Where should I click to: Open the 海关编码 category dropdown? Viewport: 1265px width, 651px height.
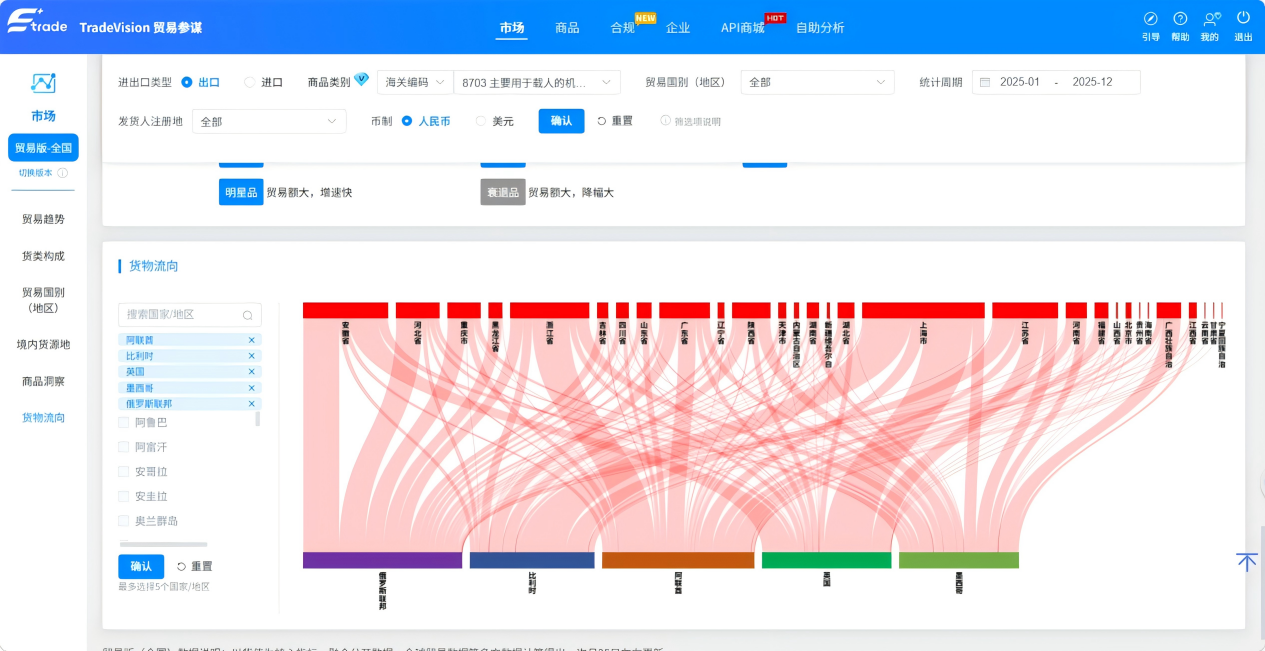(415, 82)
